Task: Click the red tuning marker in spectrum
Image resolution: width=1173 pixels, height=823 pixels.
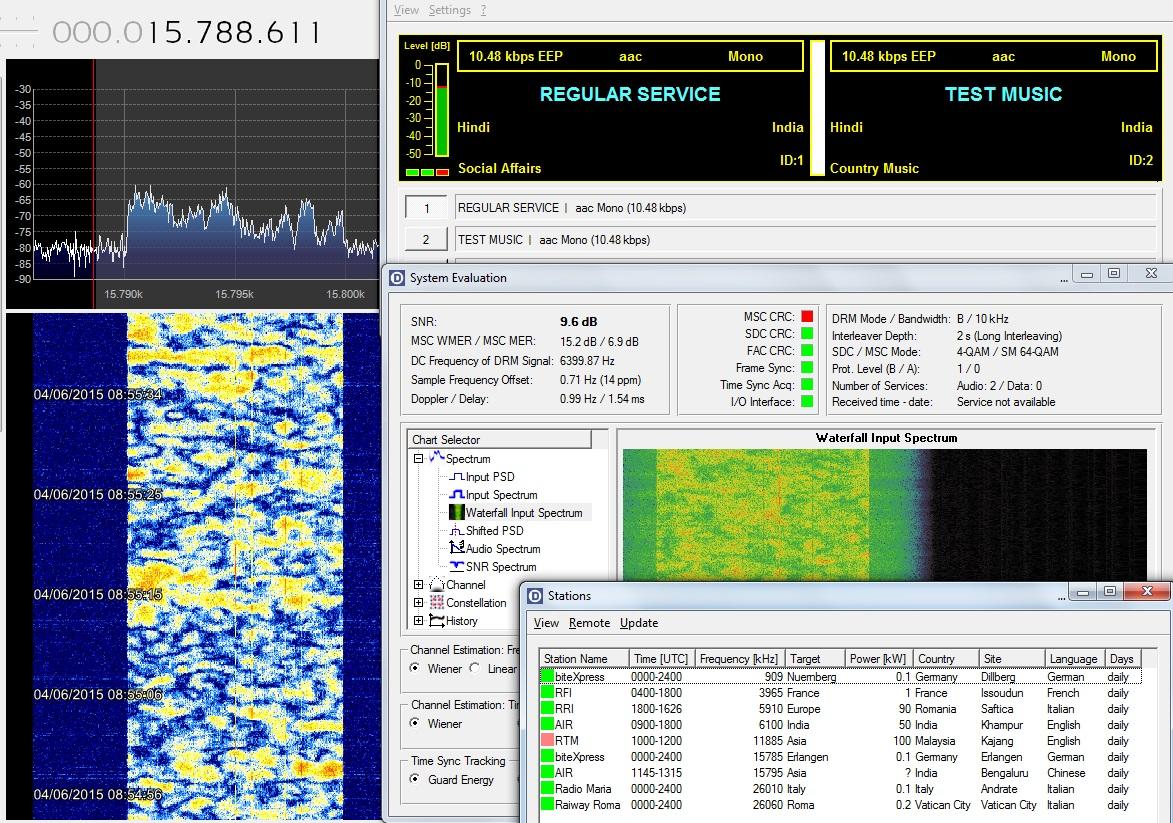Action: [x=94, y=180]
